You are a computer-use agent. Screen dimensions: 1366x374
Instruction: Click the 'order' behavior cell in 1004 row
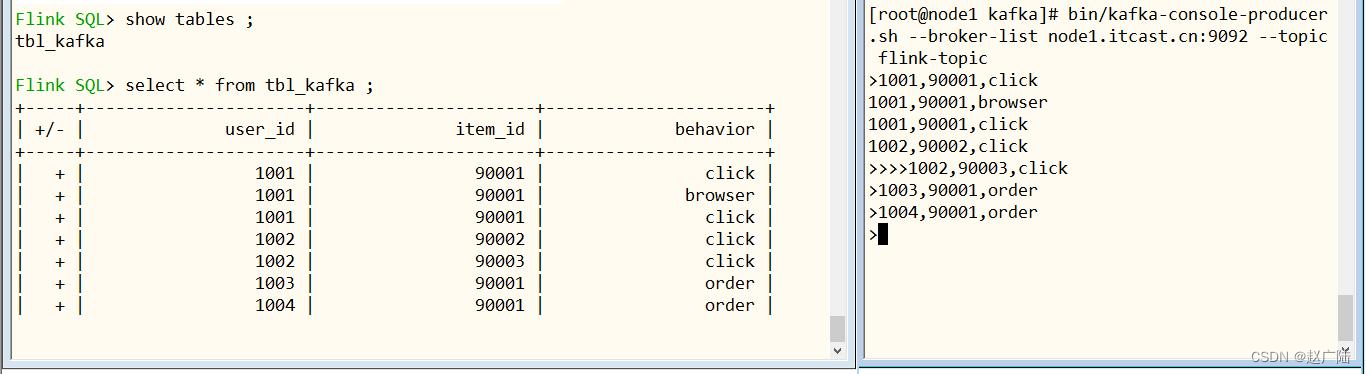point(730,305)
